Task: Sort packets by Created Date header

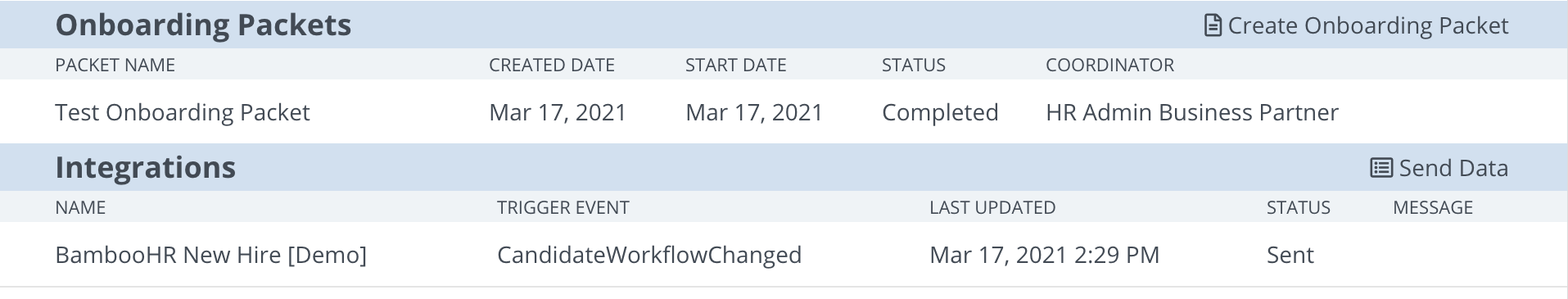Action: (x=552, y=65)
